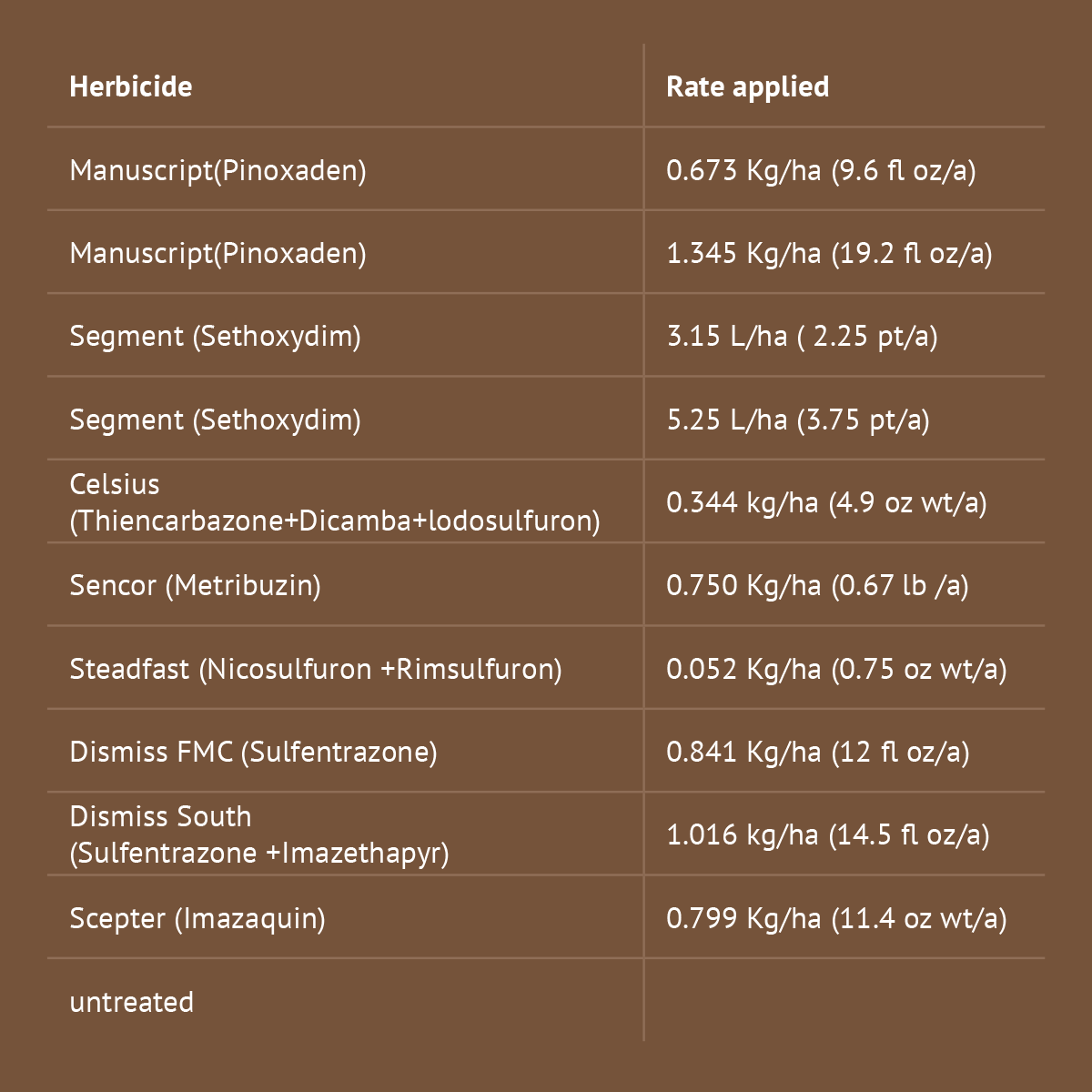The height and width of the screenshot is (1092, 1092).
Task: Select the 0.052 Kg/ha rate cell
Action: tap(836, 669)
